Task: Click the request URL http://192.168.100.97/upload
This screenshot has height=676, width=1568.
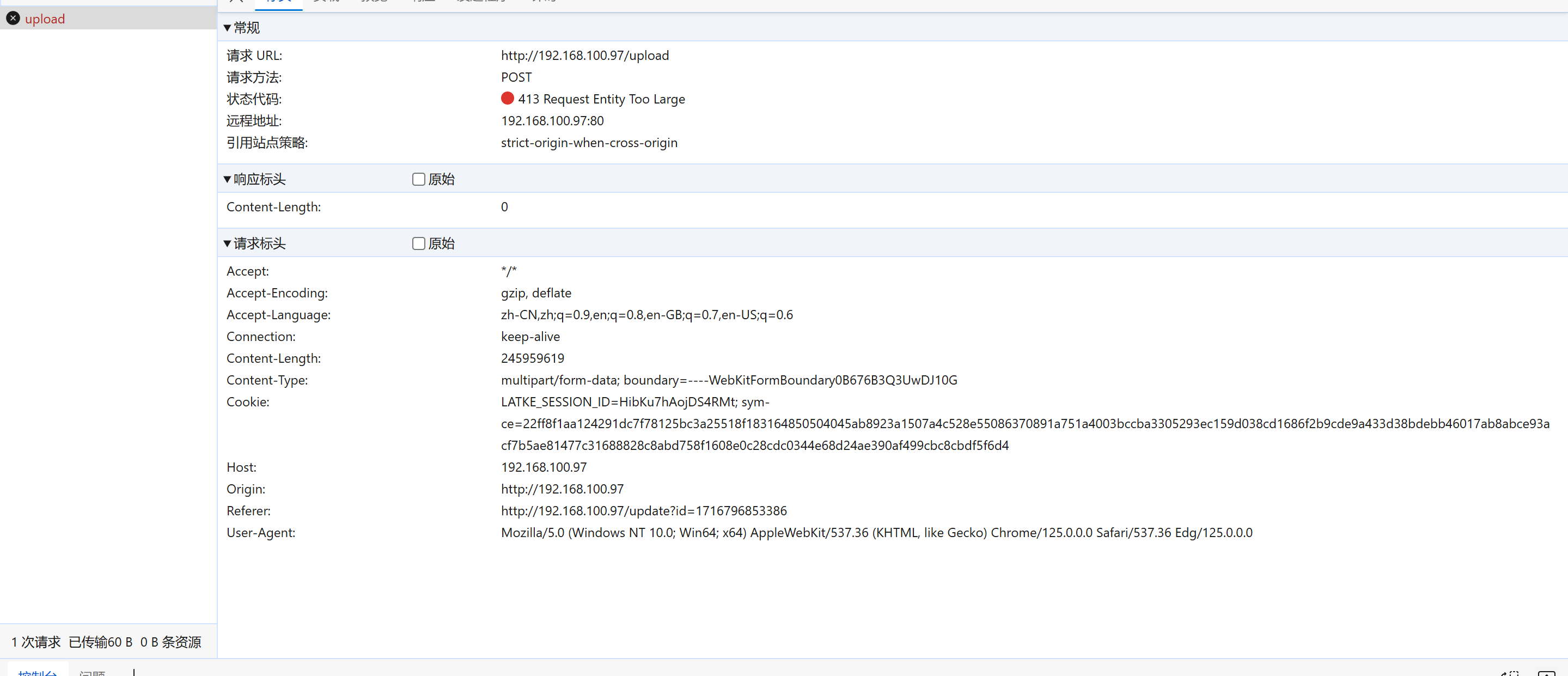Action: coord(584,56)
